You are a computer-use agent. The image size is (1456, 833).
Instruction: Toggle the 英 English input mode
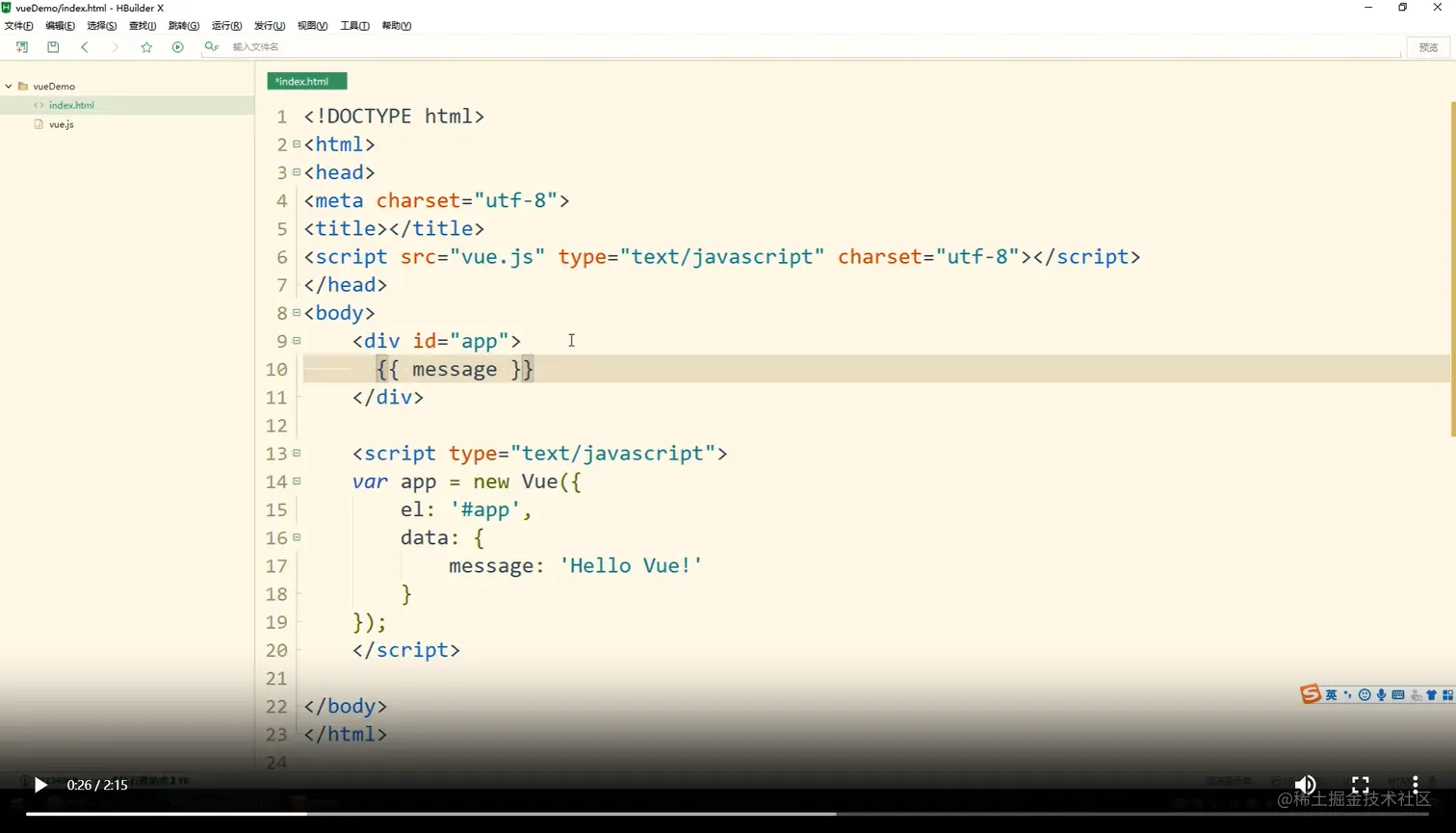(1331, 695)
